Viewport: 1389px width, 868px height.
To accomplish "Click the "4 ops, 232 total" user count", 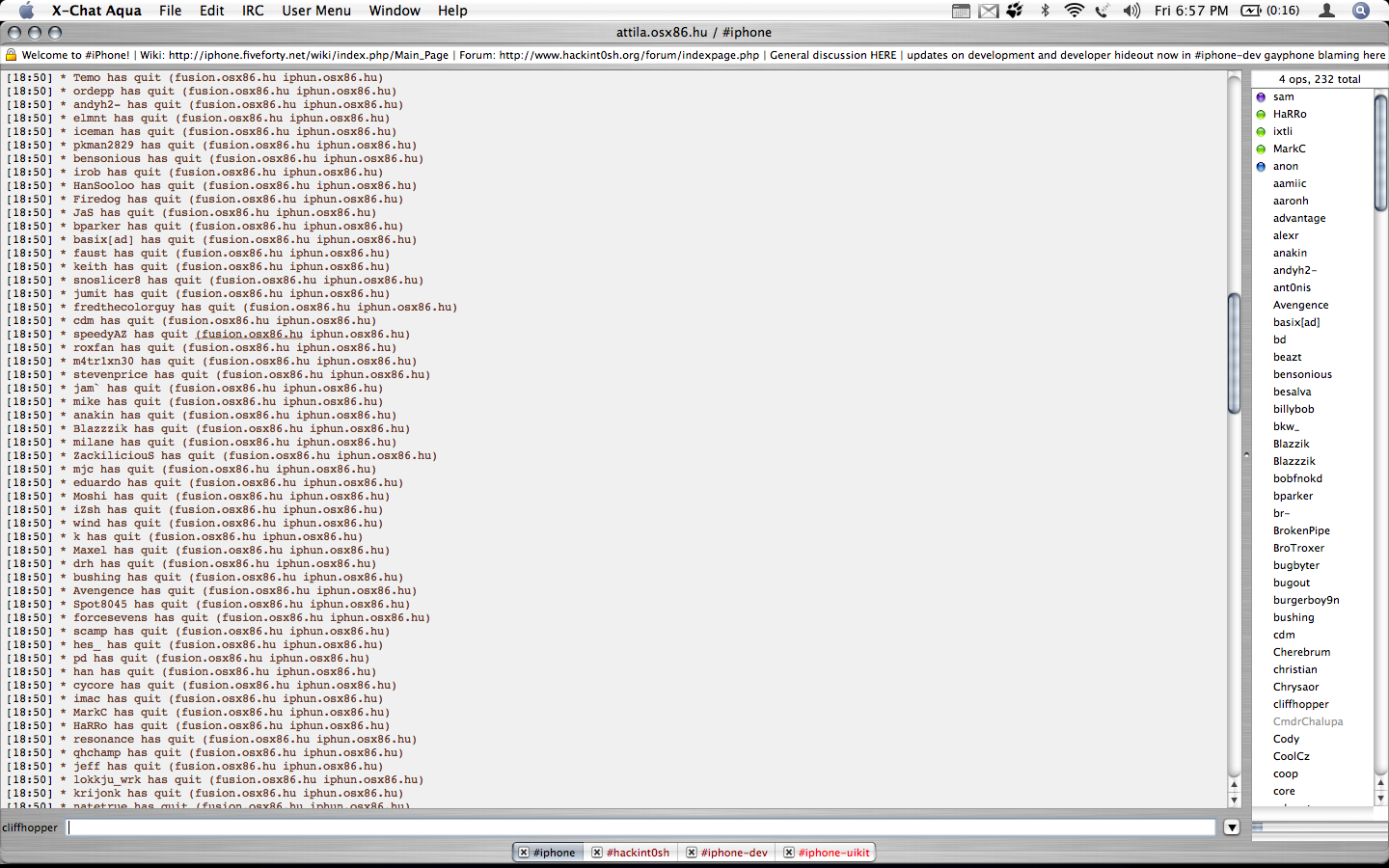I will coord(1319,79).
